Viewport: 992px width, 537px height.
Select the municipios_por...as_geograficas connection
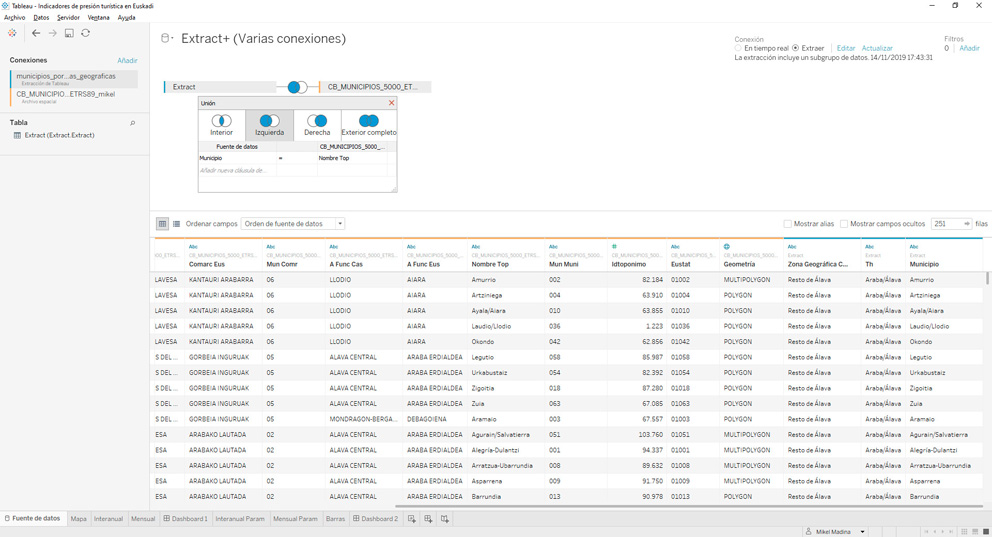[73, 78]
